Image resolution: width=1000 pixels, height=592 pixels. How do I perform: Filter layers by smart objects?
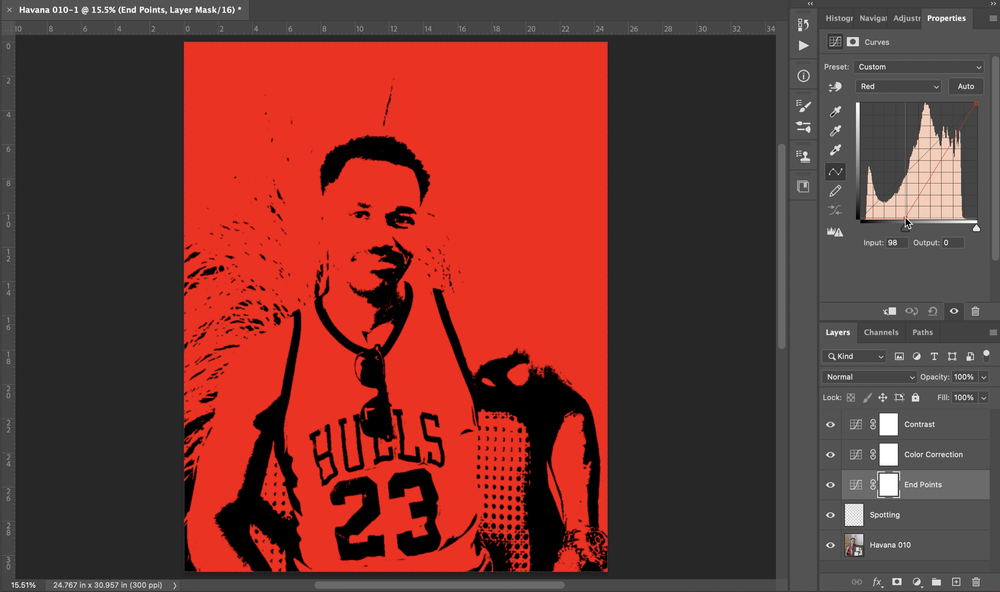[x=970, y=357]
